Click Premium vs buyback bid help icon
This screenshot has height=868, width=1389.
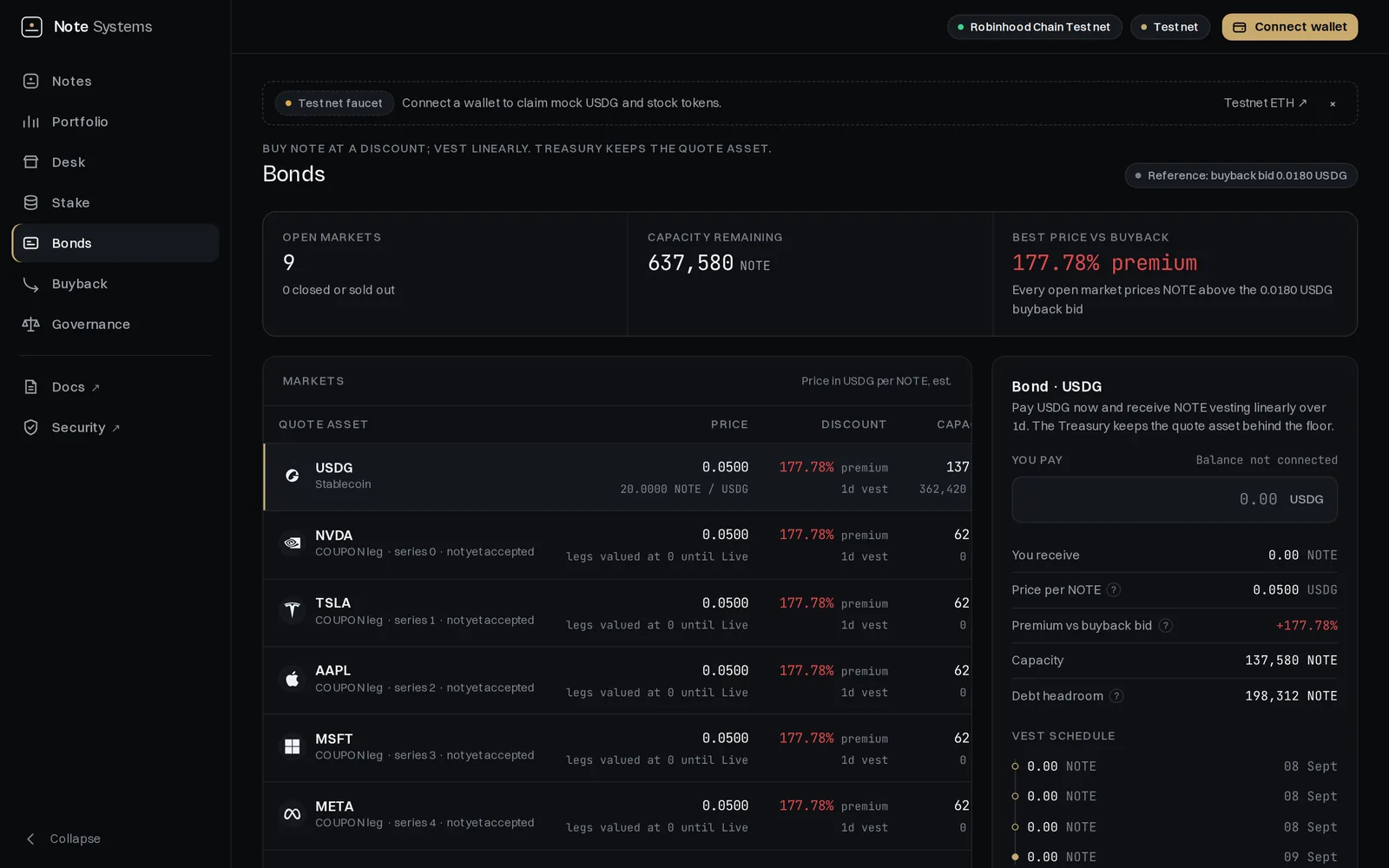tap(1166, 626)
